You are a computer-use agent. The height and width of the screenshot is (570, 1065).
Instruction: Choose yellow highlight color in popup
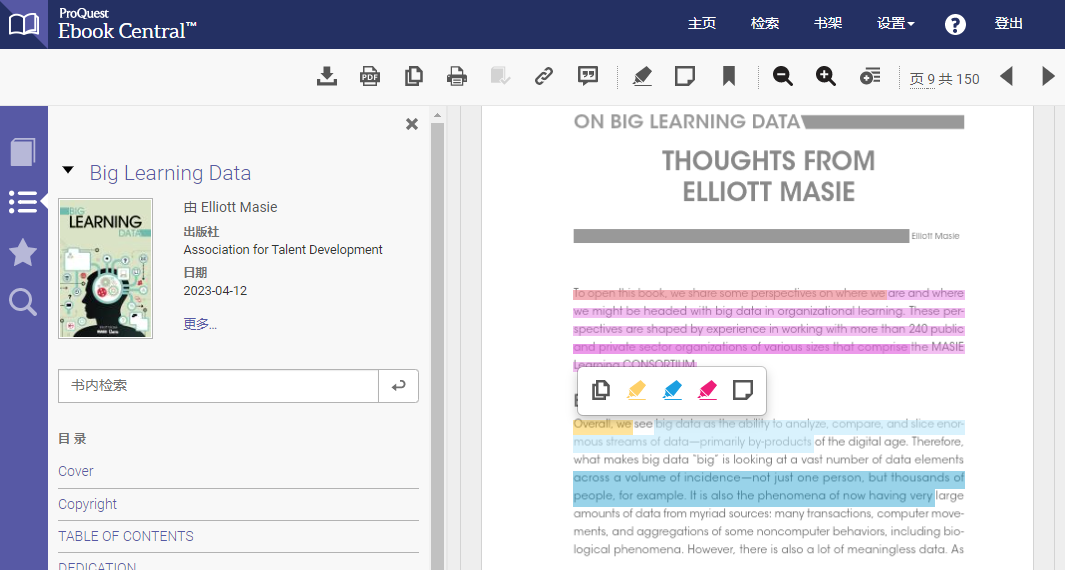click(x=636, y=390)
